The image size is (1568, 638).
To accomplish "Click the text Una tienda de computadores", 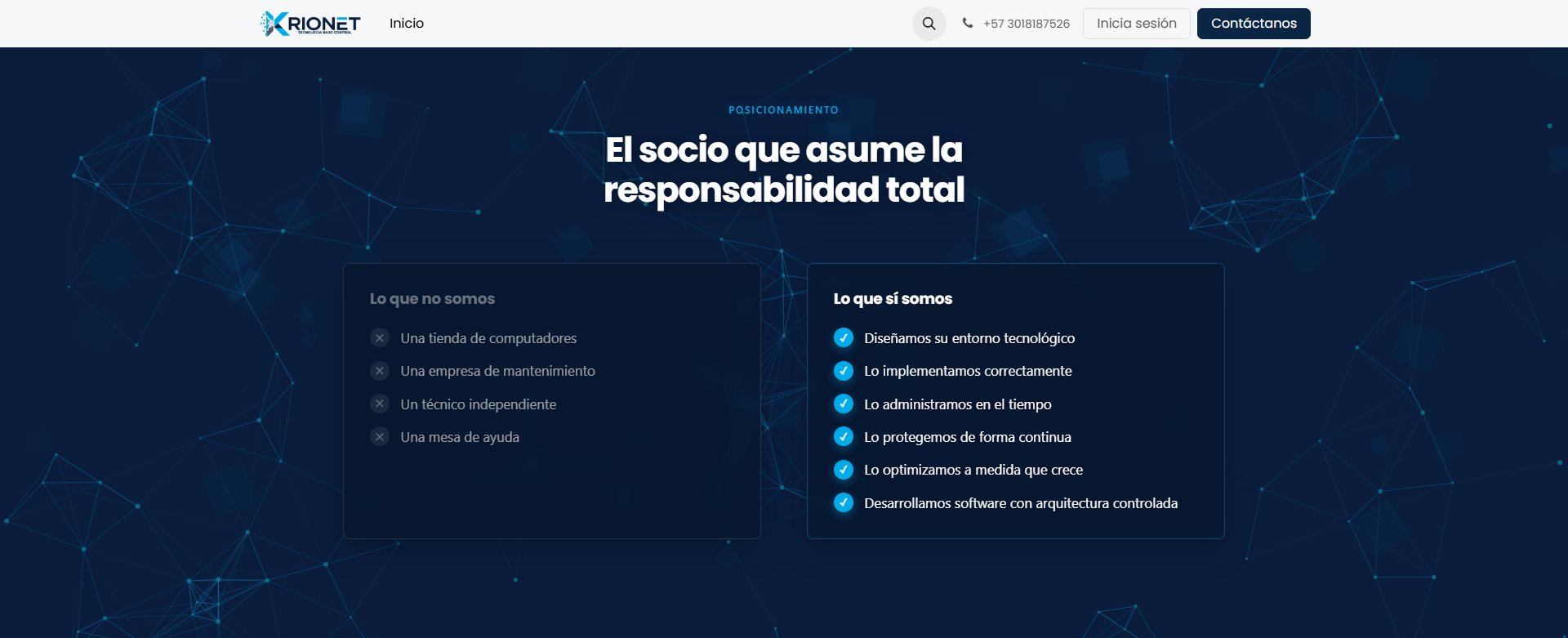I will click(488, 338).
